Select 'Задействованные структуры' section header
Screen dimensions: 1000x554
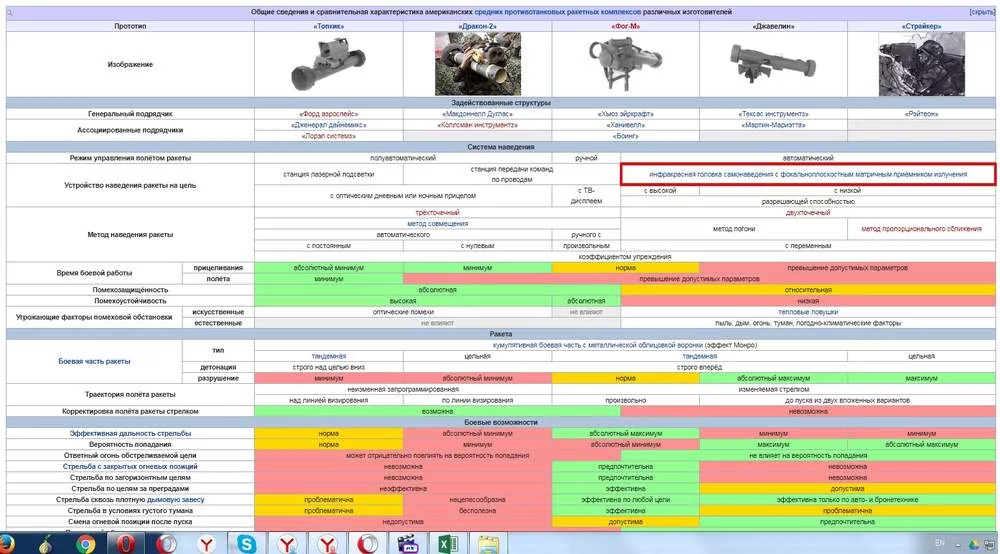[x=501, y=103]
